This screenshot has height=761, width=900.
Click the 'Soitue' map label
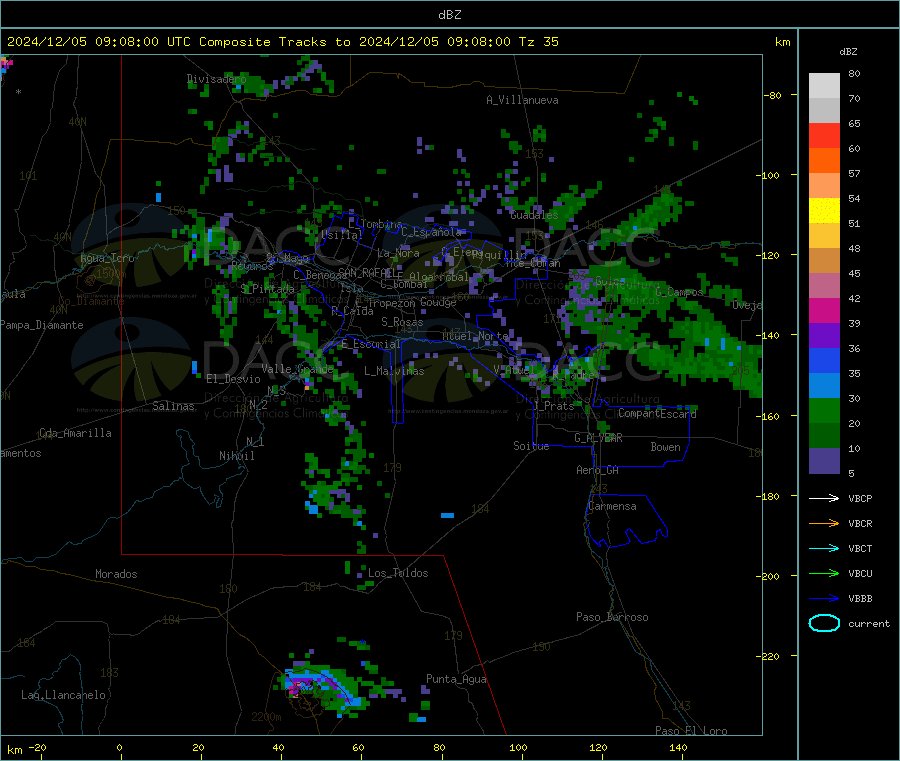click(x=531, y=446)
